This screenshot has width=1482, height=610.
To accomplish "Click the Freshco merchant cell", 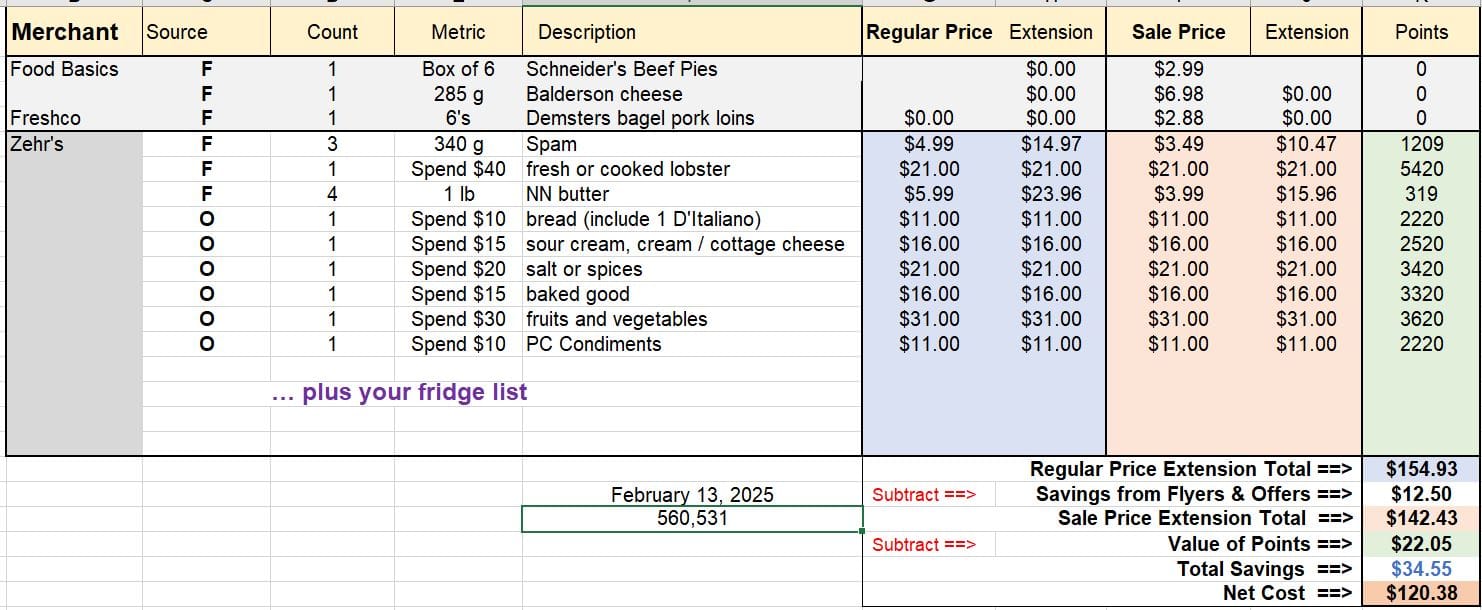I will (74, 118).
